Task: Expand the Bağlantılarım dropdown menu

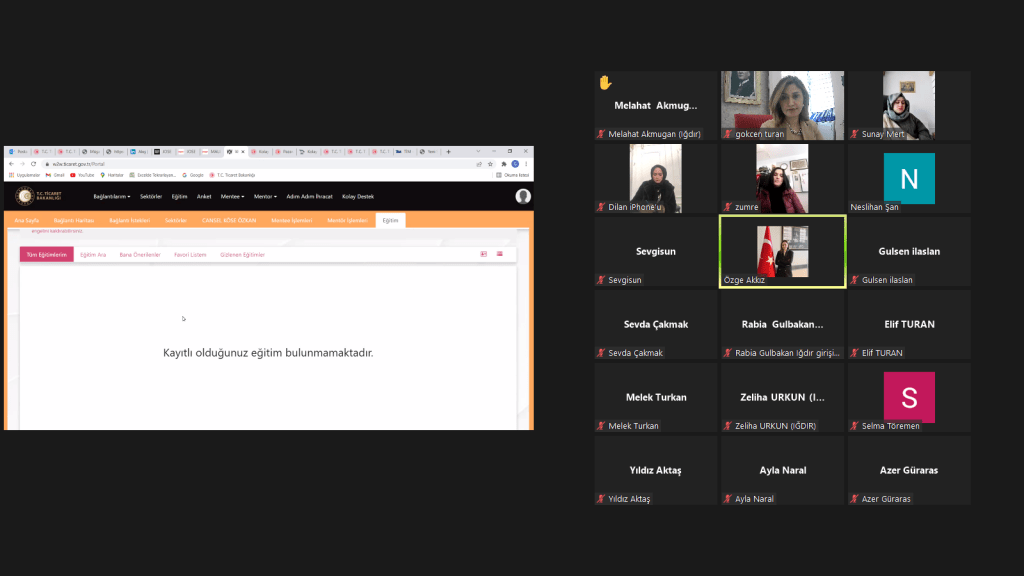Action: tap(111, 196)
